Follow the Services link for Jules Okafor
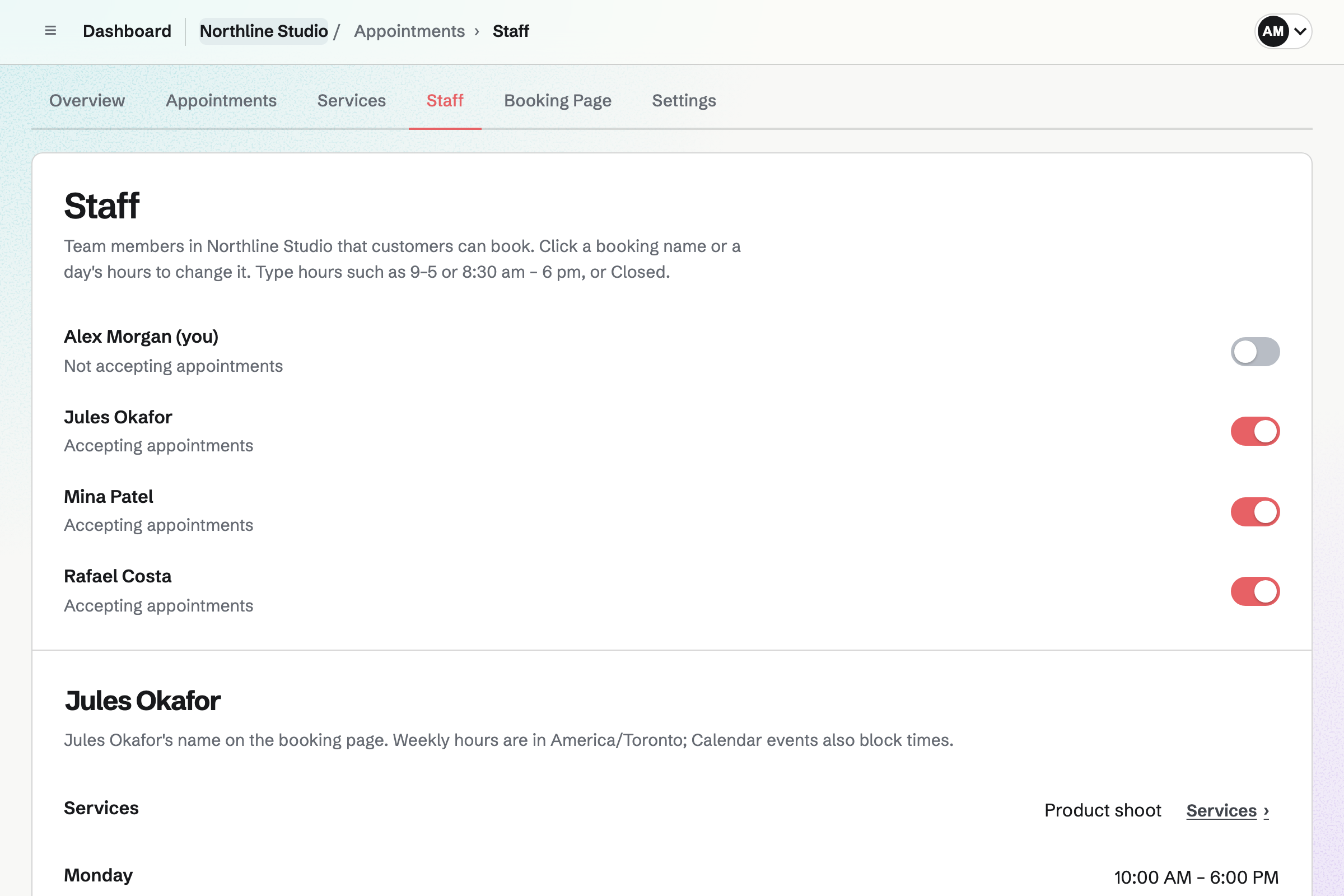 point(1228,810)
